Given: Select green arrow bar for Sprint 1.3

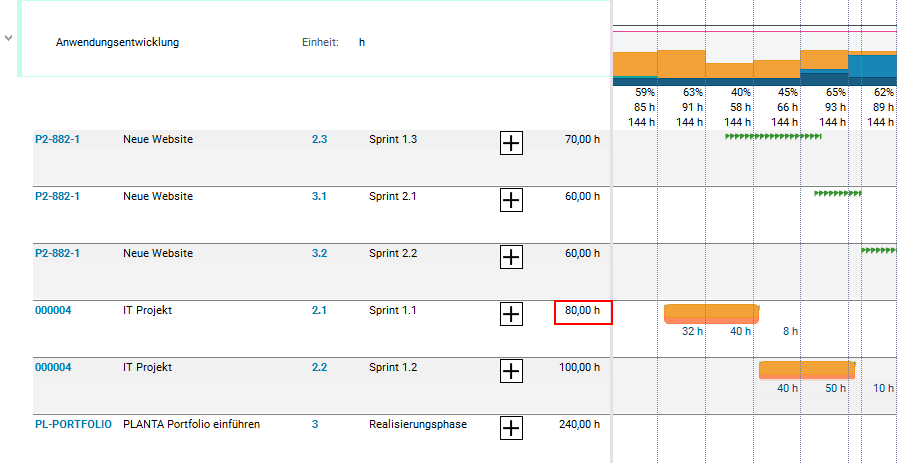Looking at the screenshot, I should point(773,135).
